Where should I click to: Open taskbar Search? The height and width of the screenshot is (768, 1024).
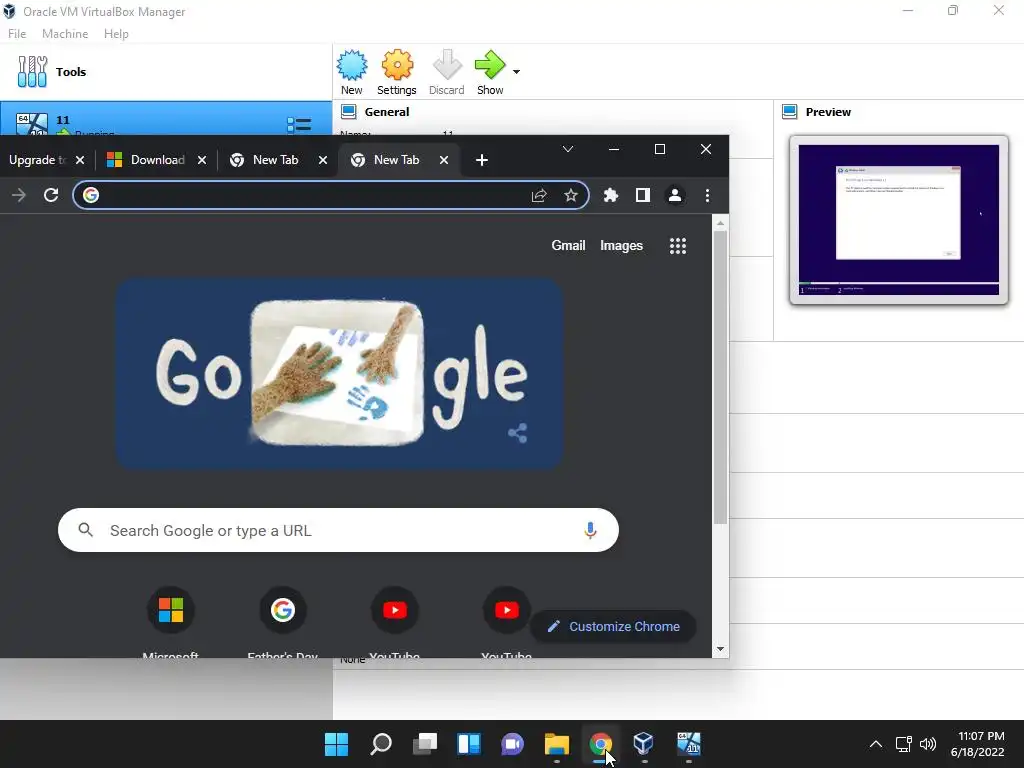pyautogui.click(x=381, y=744)
